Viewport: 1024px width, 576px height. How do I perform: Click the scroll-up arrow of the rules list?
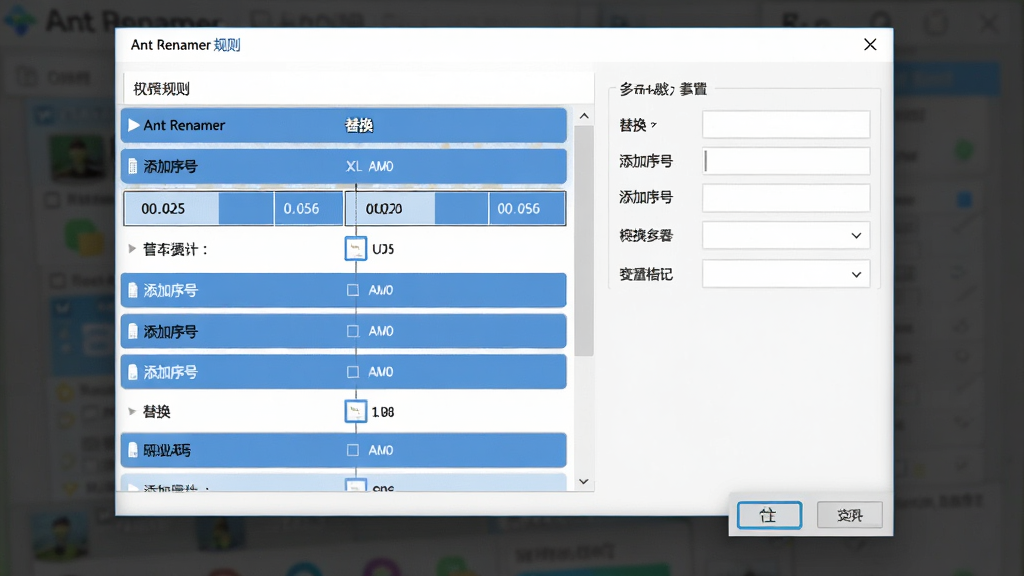click(x=584, y=116)
